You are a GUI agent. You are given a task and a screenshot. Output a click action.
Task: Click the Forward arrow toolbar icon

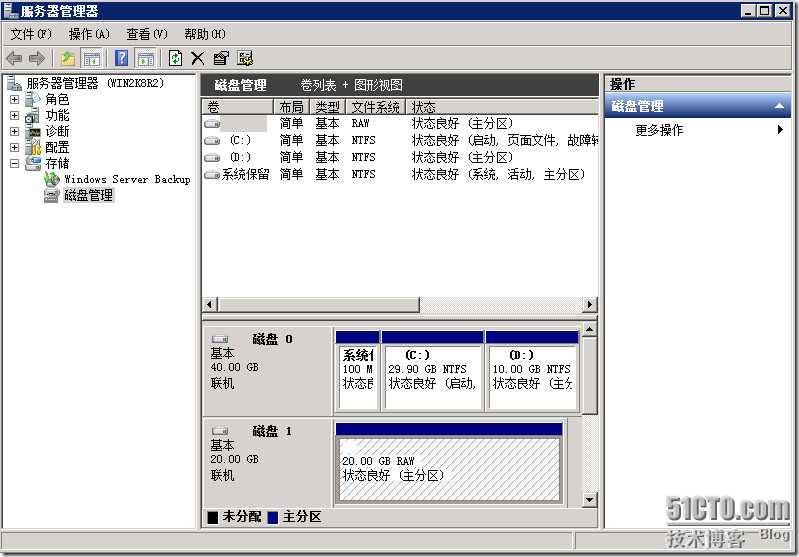(37, 59)
